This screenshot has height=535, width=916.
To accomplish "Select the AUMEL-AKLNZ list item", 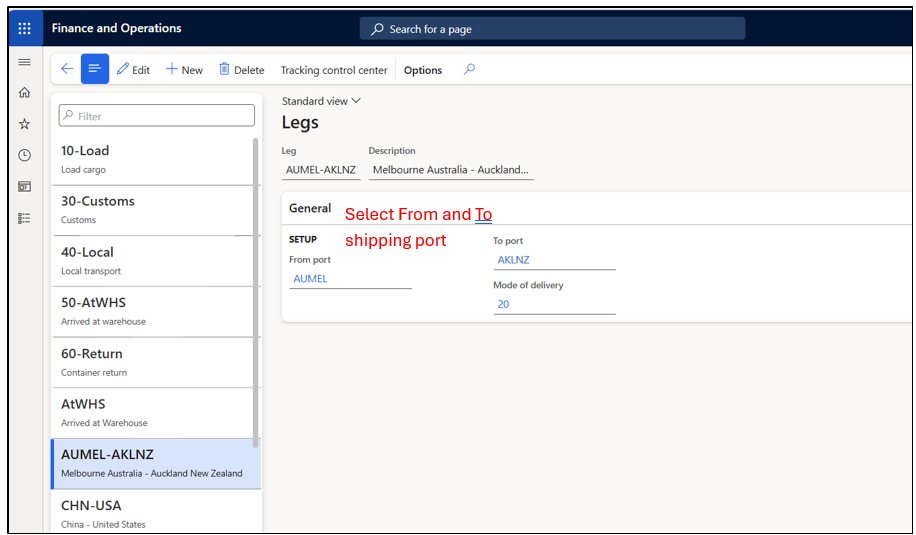I will 155,464.
